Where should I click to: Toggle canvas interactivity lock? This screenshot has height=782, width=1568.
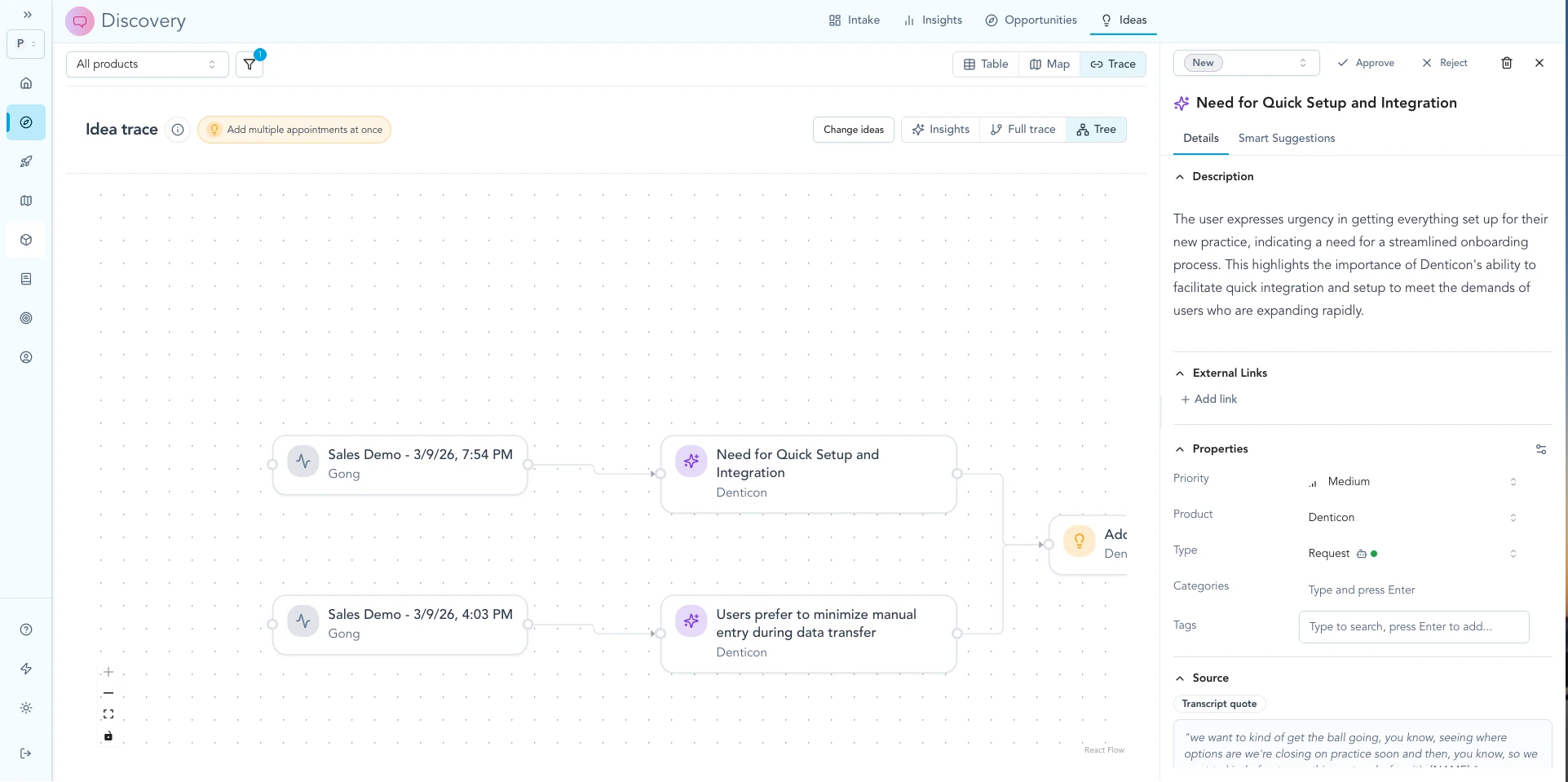coord(108,736)
